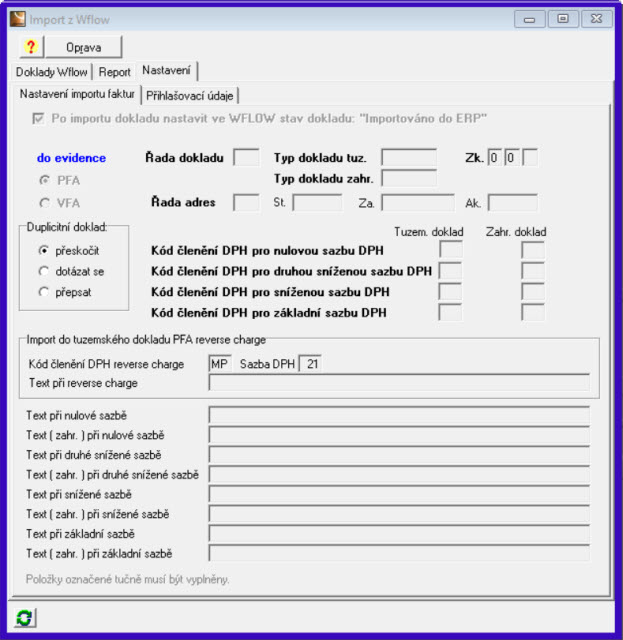623x640 pixels.
Task: Click the Text při základní sazbě field
Action: 398,533
